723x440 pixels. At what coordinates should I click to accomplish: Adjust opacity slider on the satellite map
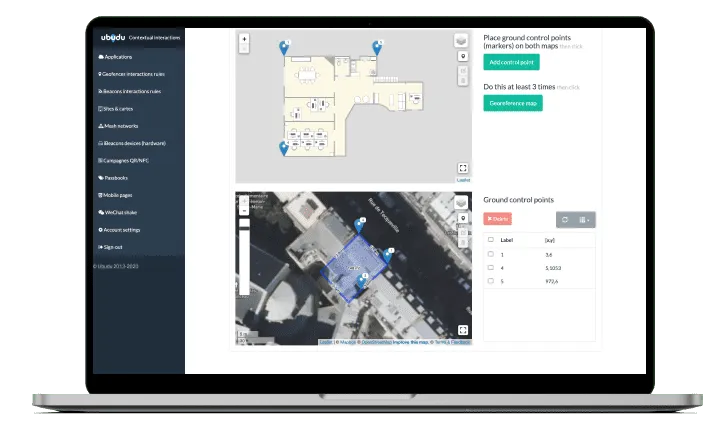point(244,257)
